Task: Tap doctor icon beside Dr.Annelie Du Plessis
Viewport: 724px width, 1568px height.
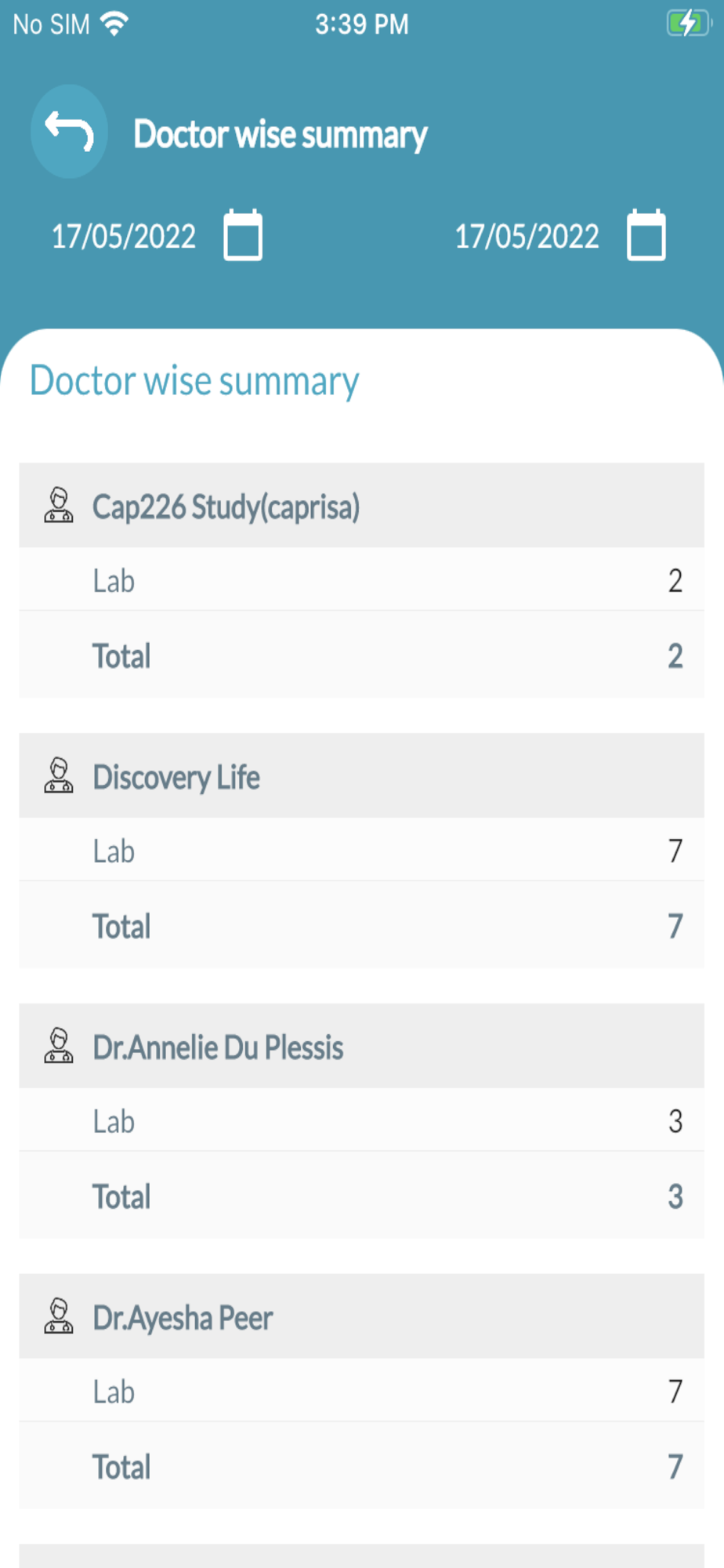Action: (x=59, y=1047)
